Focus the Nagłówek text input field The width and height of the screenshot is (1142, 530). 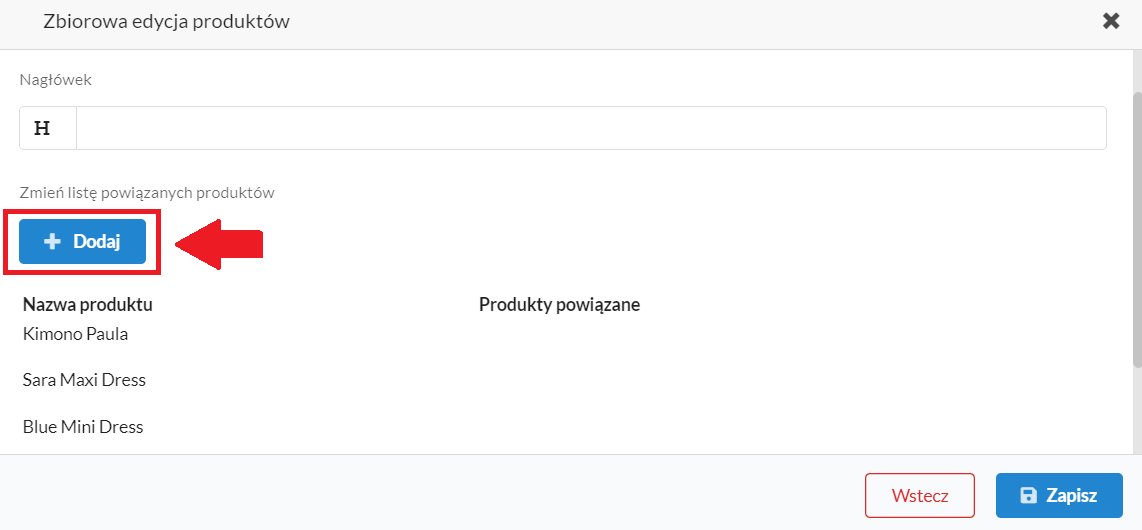[x=591, y=129]
